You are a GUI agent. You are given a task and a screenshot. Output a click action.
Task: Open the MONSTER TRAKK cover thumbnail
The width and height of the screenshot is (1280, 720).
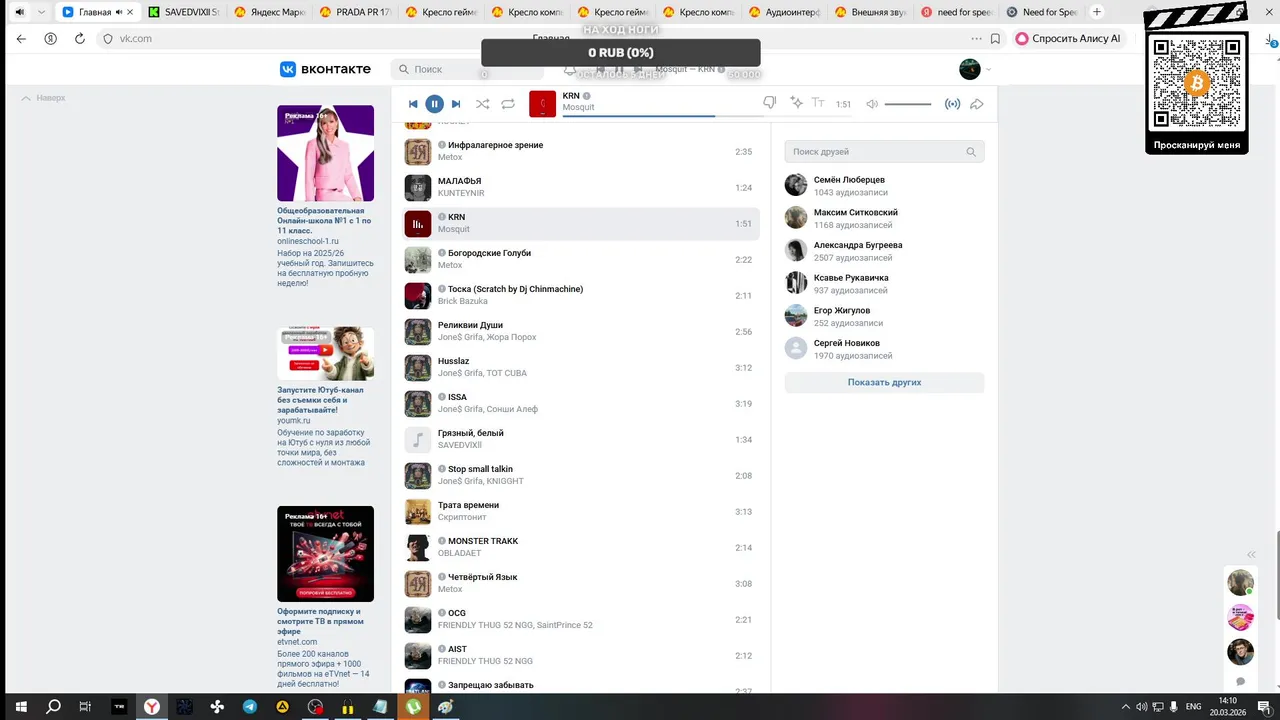418,548
